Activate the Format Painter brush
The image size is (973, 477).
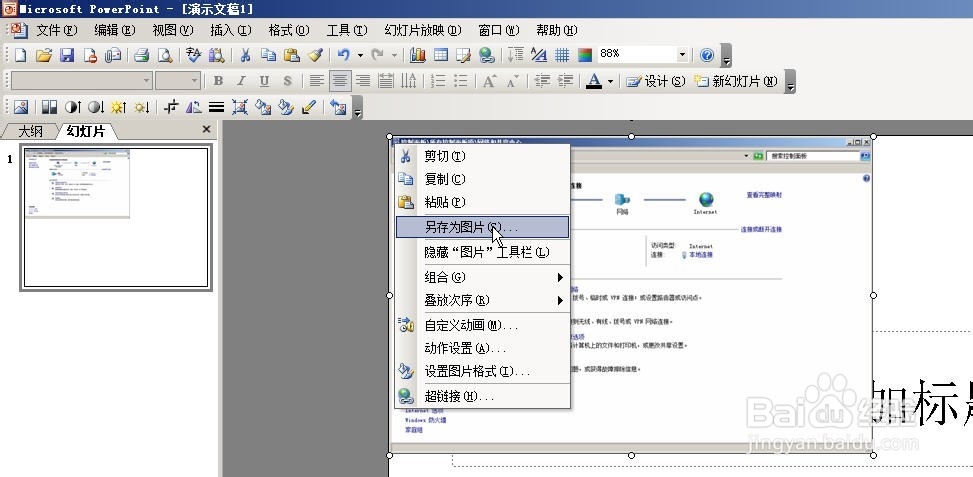click(315, 55)
